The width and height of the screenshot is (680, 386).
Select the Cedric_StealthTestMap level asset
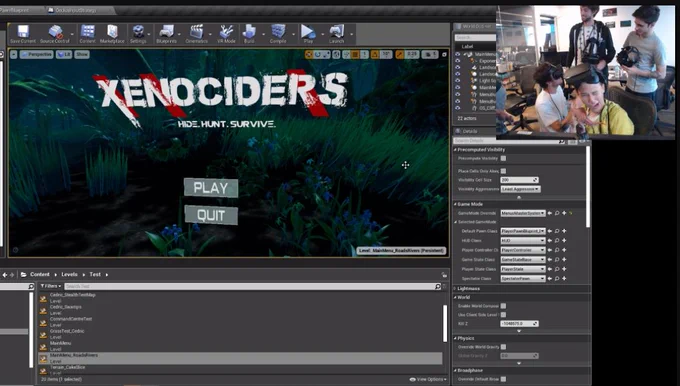[x=241, y=298]
